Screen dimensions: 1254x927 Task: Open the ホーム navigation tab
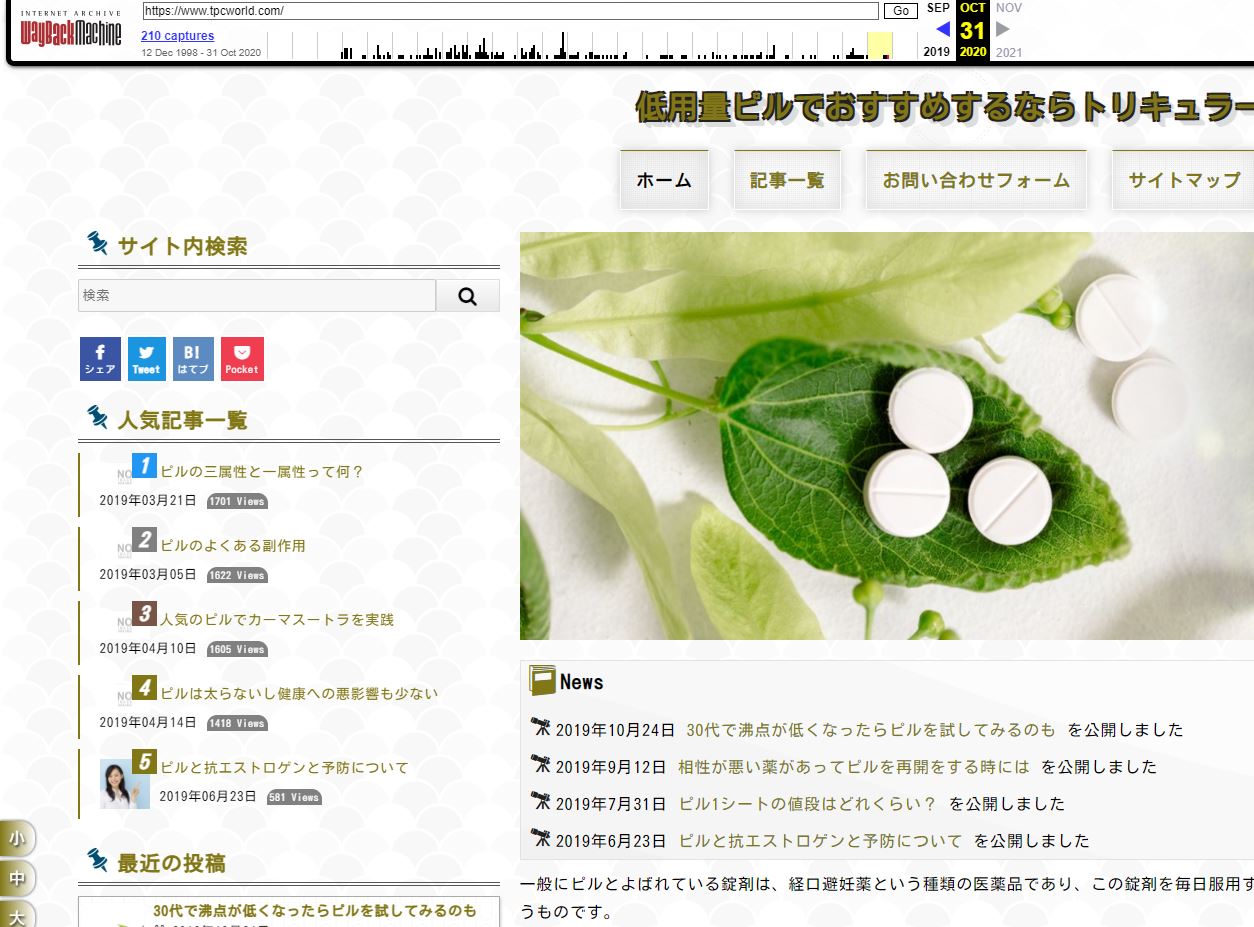(664, 180)
